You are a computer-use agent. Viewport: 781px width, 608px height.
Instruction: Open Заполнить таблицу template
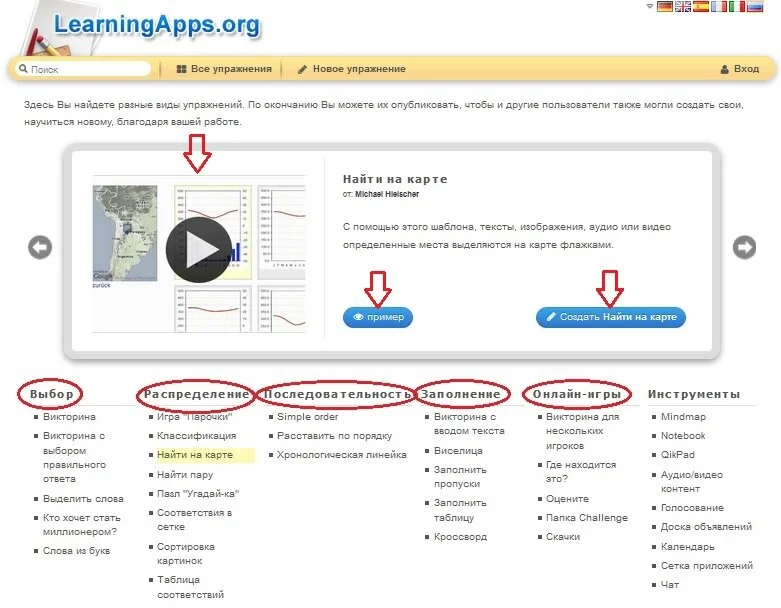[x=460, y=510]
